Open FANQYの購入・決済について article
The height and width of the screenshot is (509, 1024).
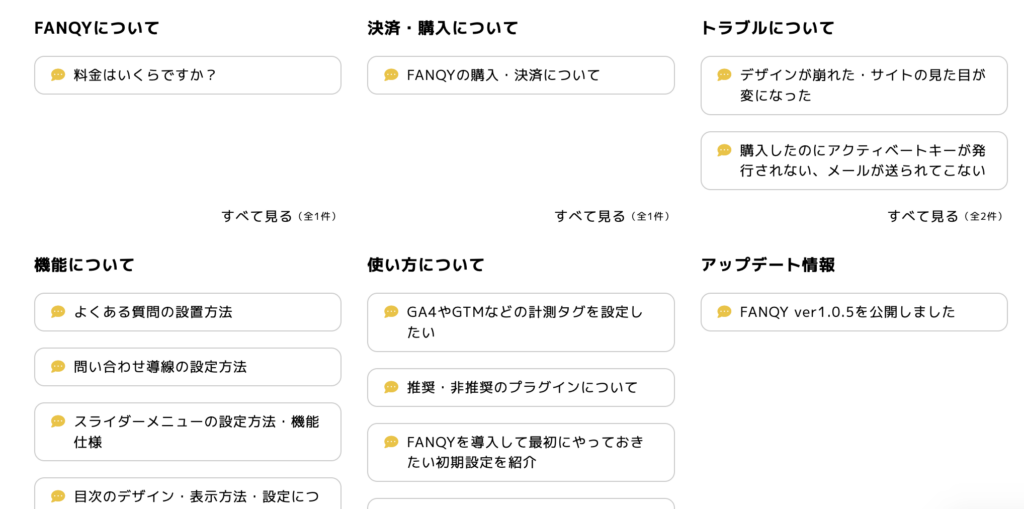[x=503, y=75]
